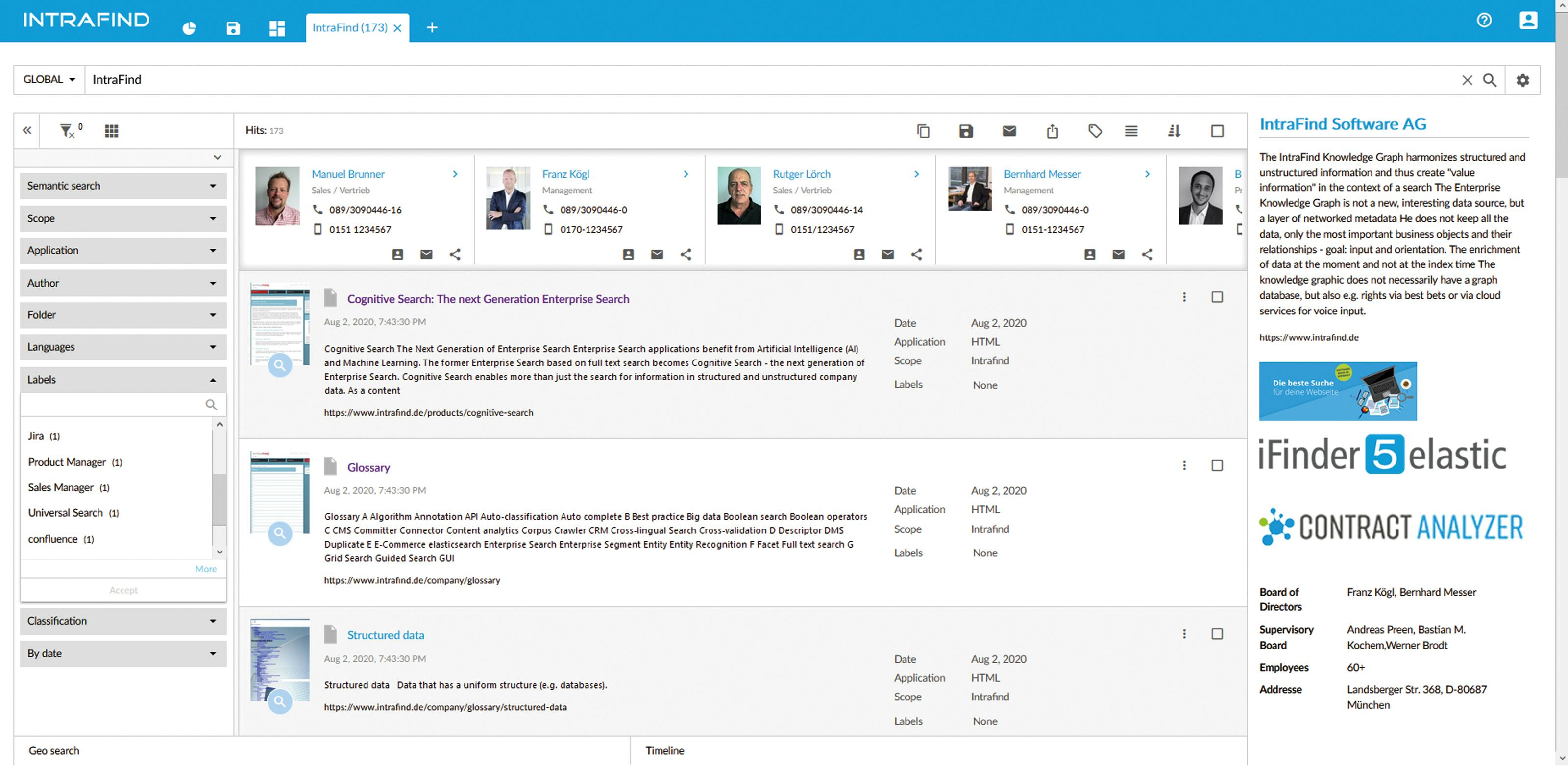
Task: Open the grid view icon in sidebar
Action: pyautogui.click(x=111, y=131)
